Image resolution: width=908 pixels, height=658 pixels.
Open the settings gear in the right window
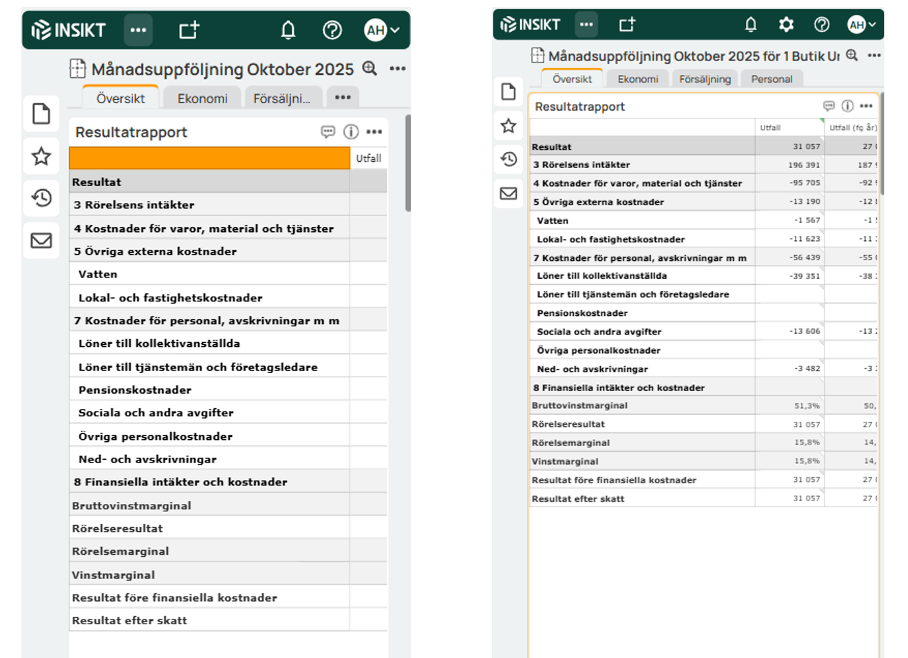pyautogui.click(x=786, y=25)
